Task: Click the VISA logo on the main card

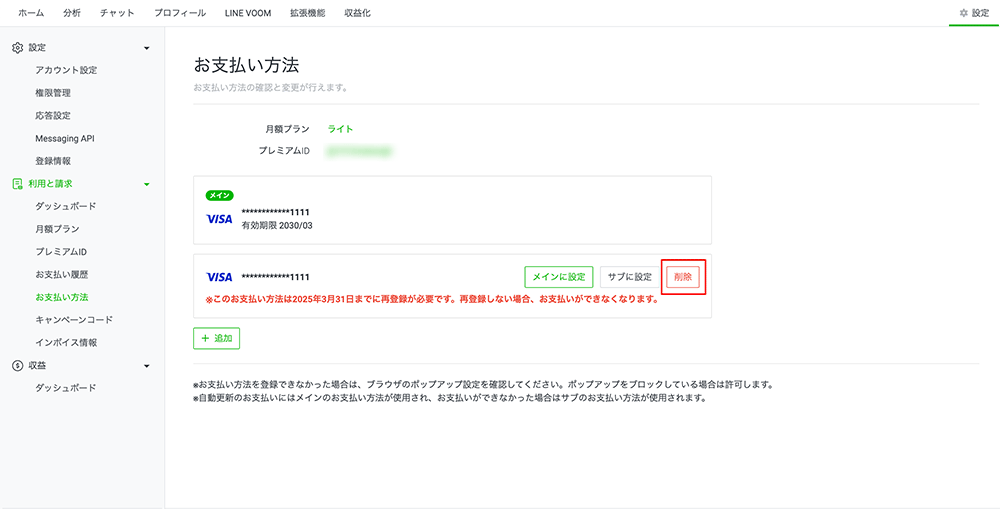Action: click(219, 218)
